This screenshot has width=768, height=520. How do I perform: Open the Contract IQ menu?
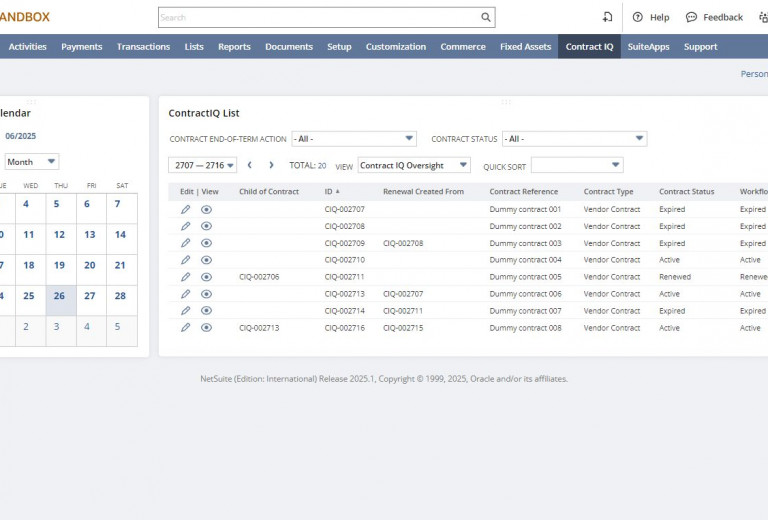(x=589, y=47)
